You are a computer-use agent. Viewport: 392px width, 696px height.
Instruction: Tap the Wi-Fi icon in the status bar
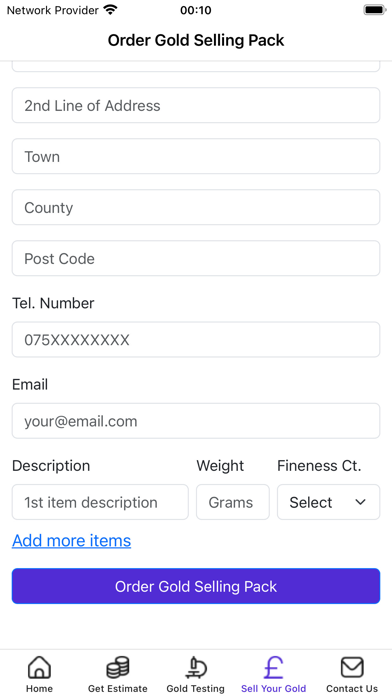point(110,10)
